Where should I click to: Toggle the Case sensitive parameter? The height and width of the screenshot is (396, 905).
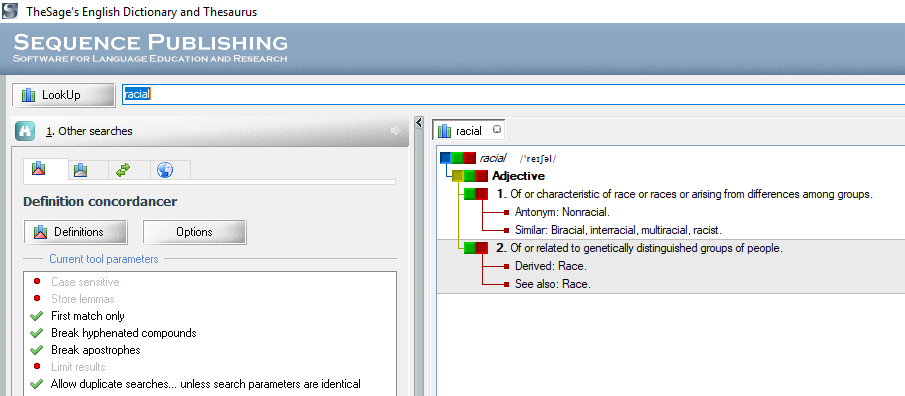[x=85, y=282]
